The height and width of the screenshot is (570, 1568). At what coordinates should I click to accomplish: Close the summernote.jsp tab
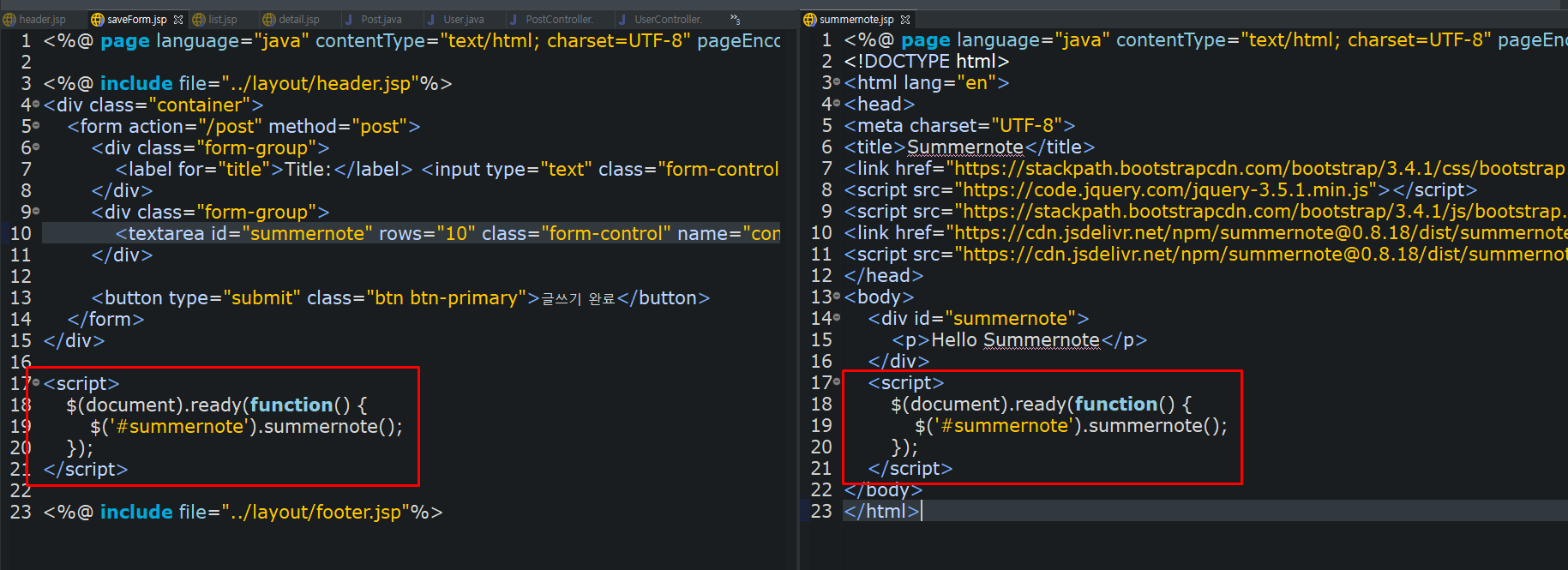(905, 19)
